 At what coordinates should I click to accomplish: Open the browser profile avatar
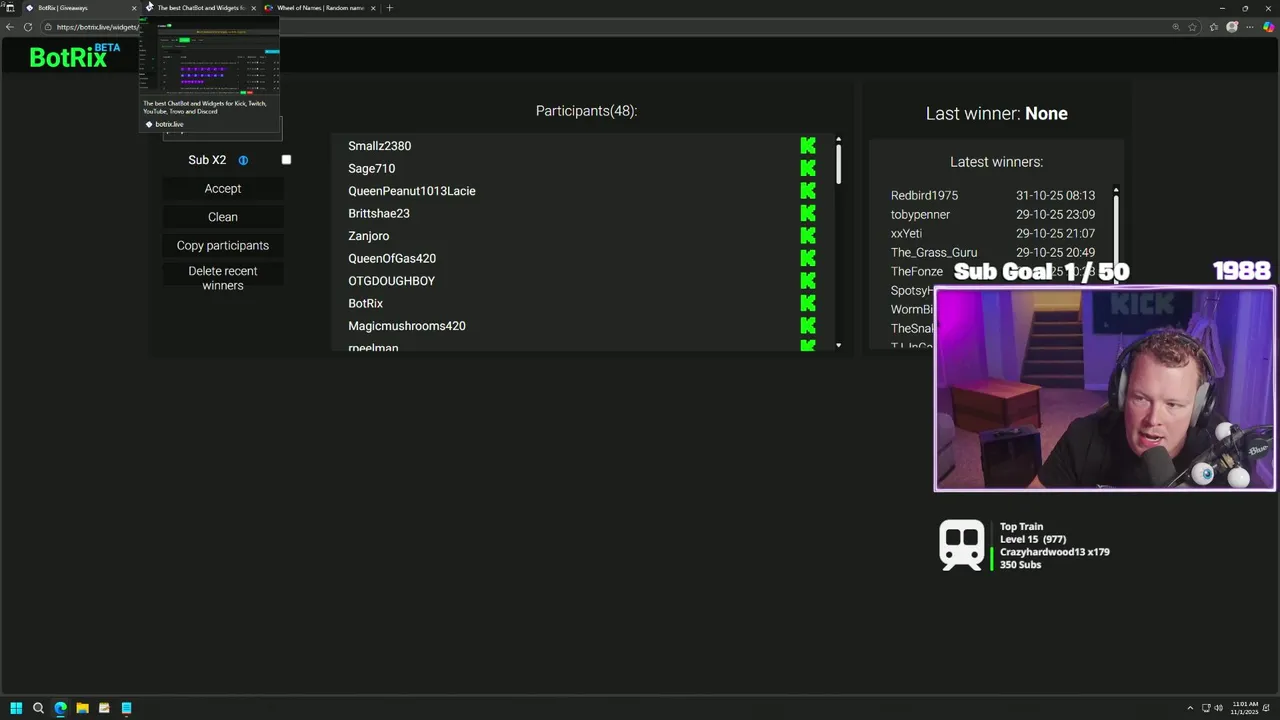[x=1232, y=27]
